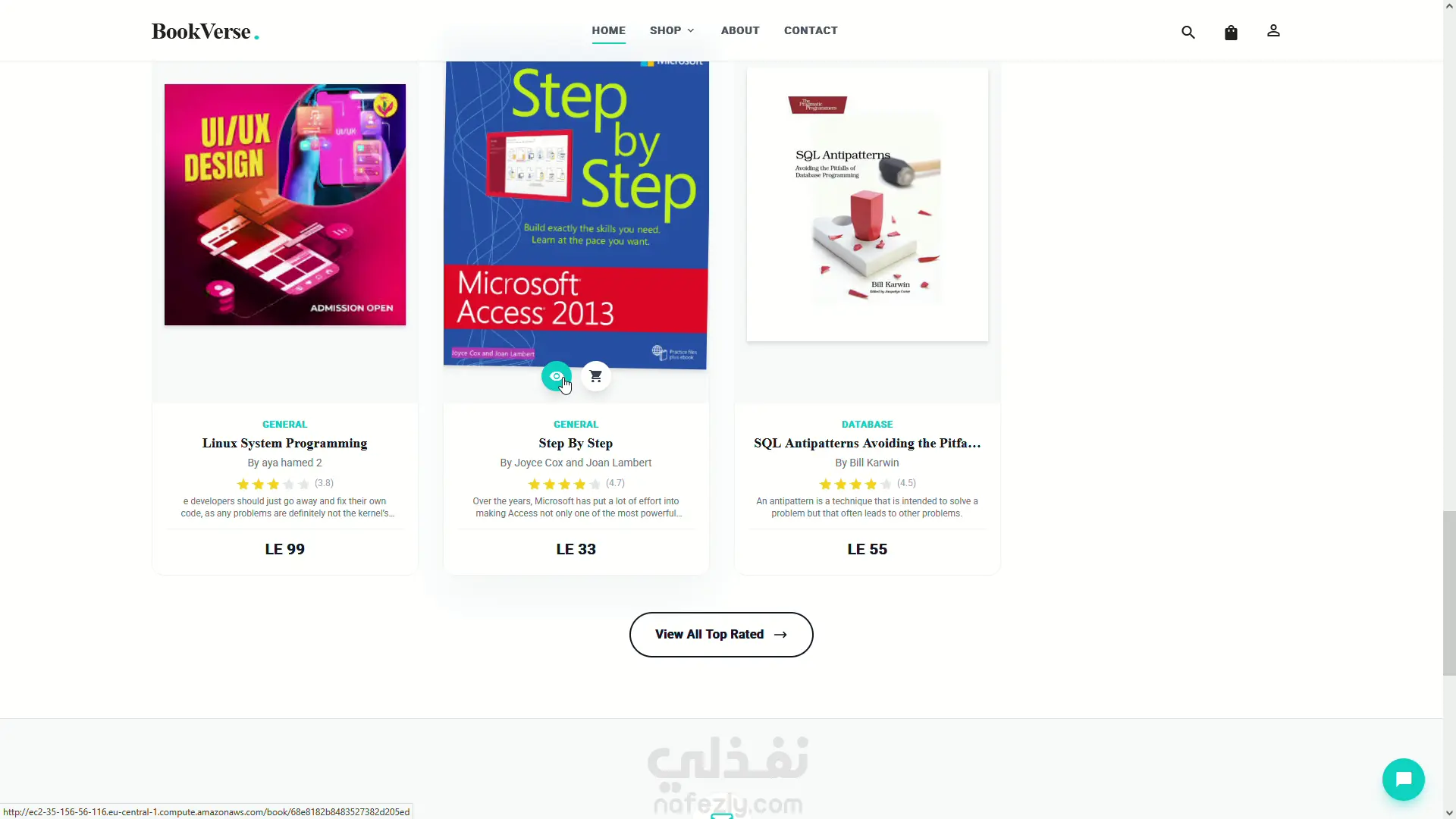Open the shopping bag cart icon
Viewport: 1456px width, 819px height.
pos(1231,32)
